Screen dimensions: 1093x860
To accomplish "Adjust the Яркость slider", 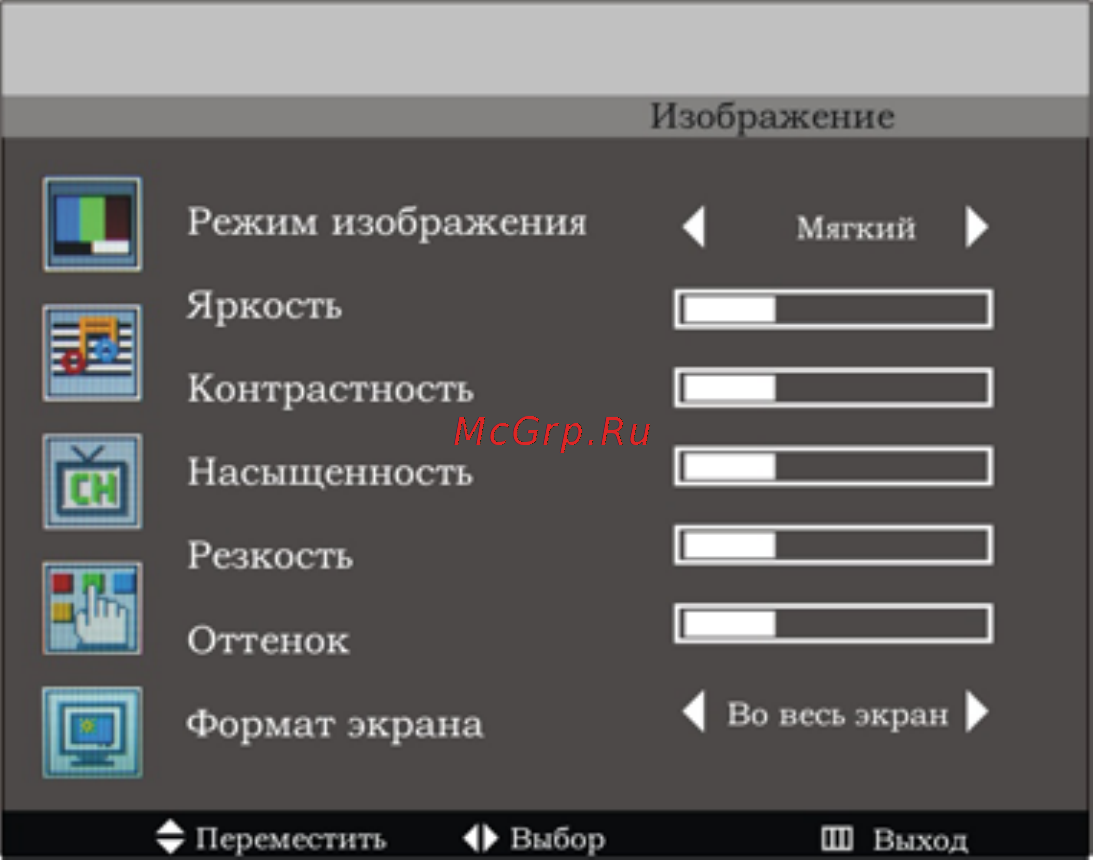I will click(834, 309).
